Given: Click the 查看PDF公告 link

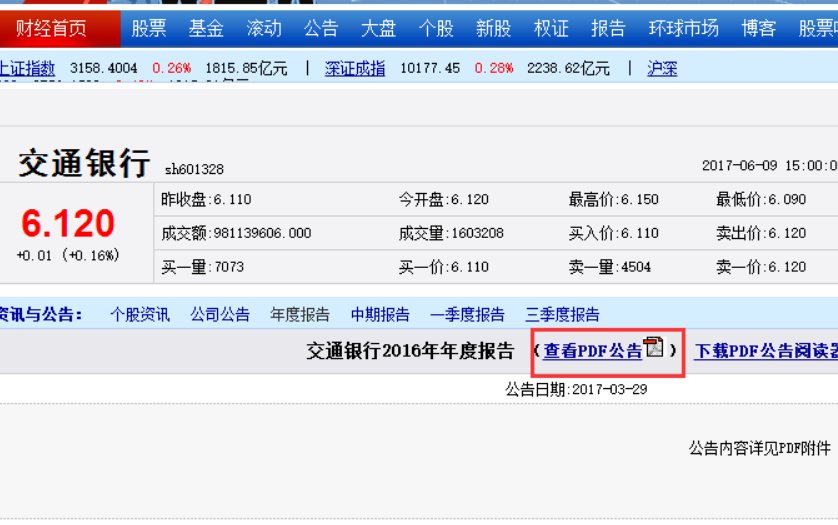Looking at the screenshot, I should click(592, 351).
